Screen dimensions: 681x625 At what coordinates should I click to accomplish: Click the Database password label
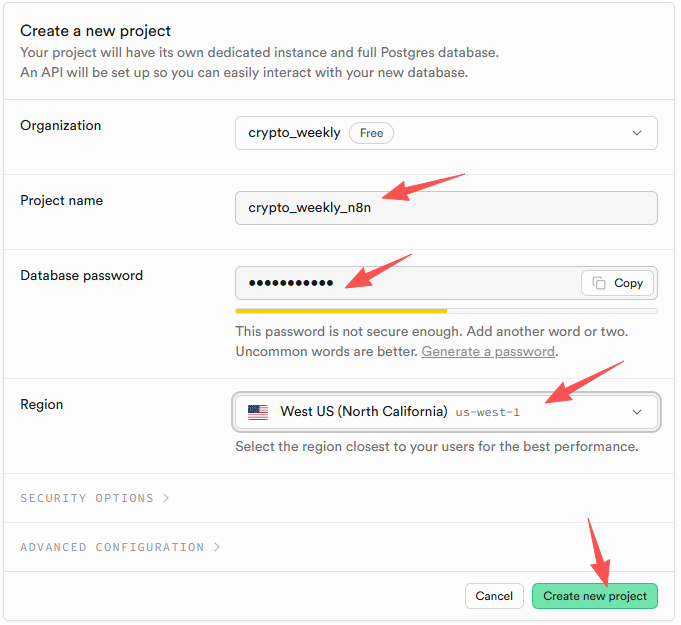[x=82, y=276]
